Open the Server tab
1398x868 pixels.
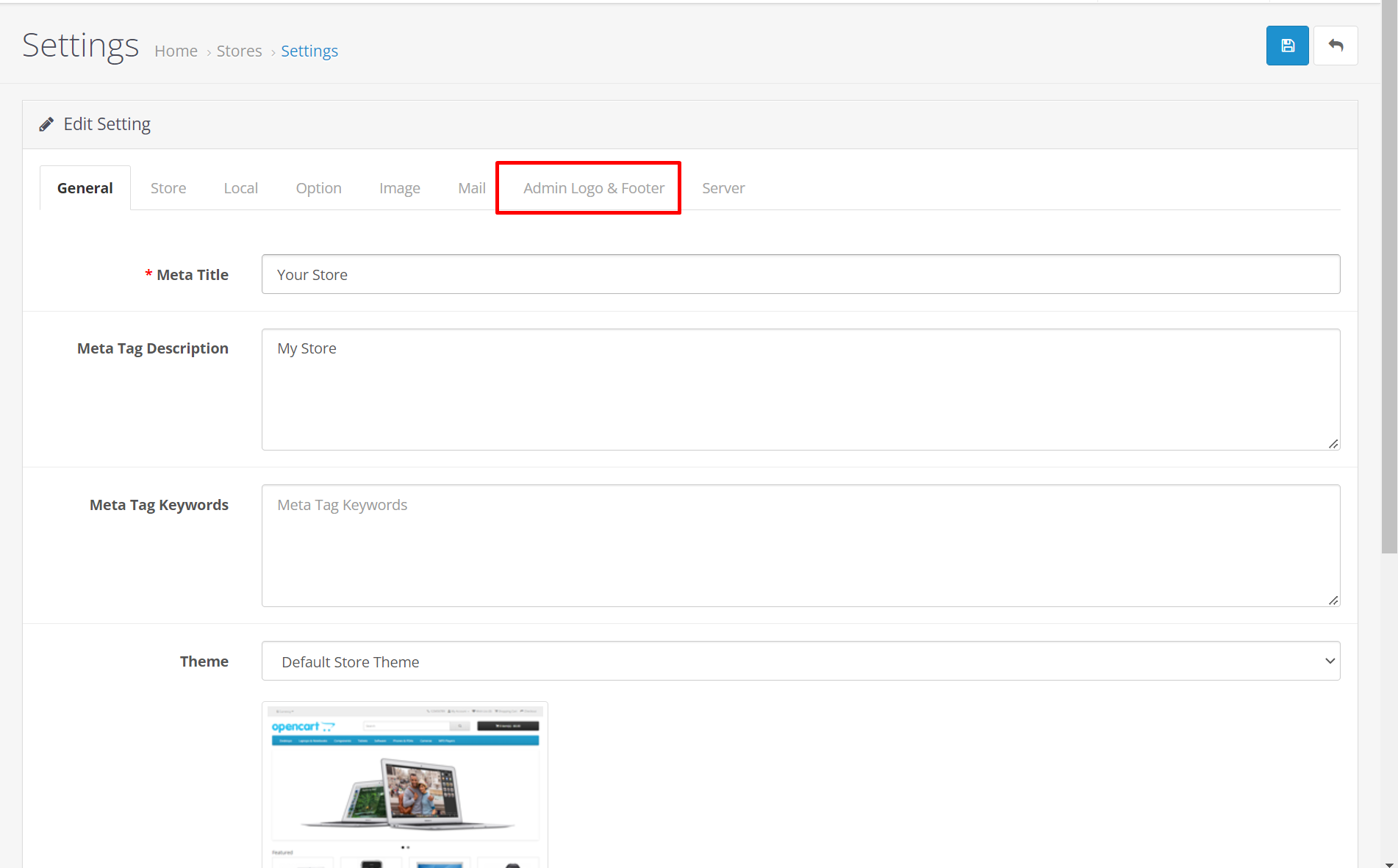pyautogui.click(x=723, y=188)
